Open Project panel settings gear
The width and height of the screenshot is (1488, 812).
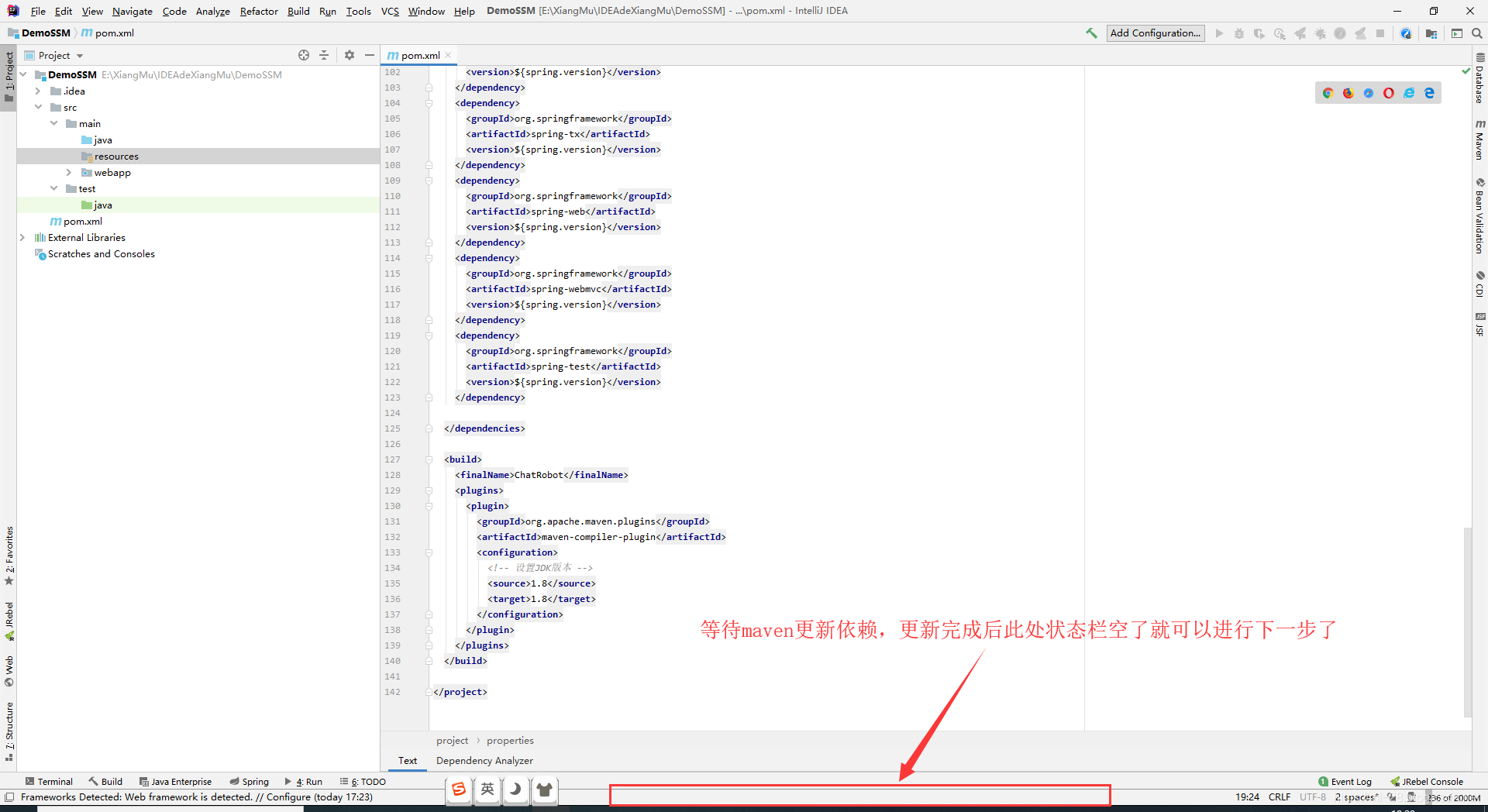pyautogui.click(x=350, y=55)
